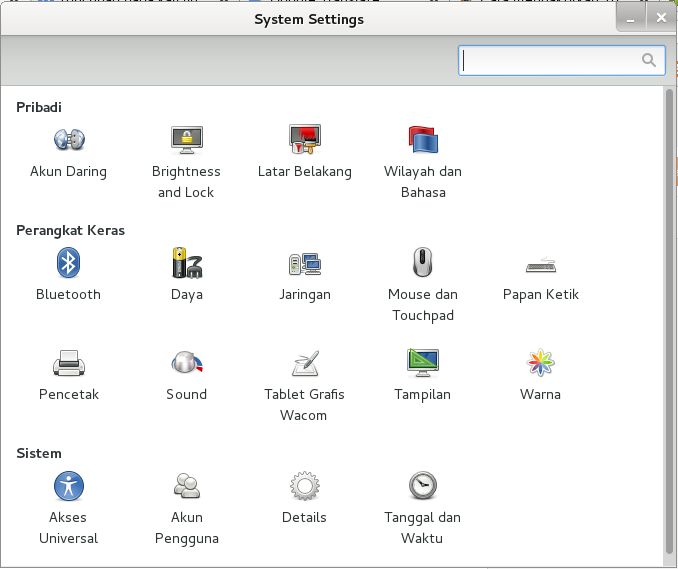The image size is (678, 569).
Task: Open Tampilan display icon
Action: pos(423,362)
